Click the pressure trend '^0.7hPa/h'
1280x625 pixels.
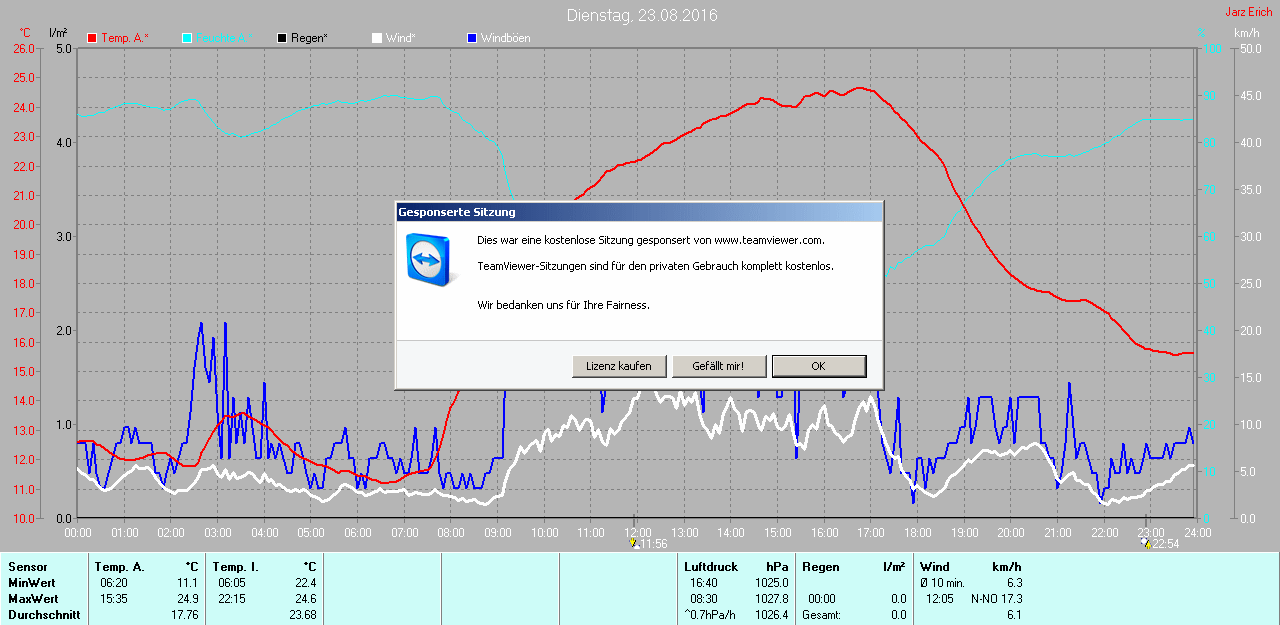click(709, 615)
